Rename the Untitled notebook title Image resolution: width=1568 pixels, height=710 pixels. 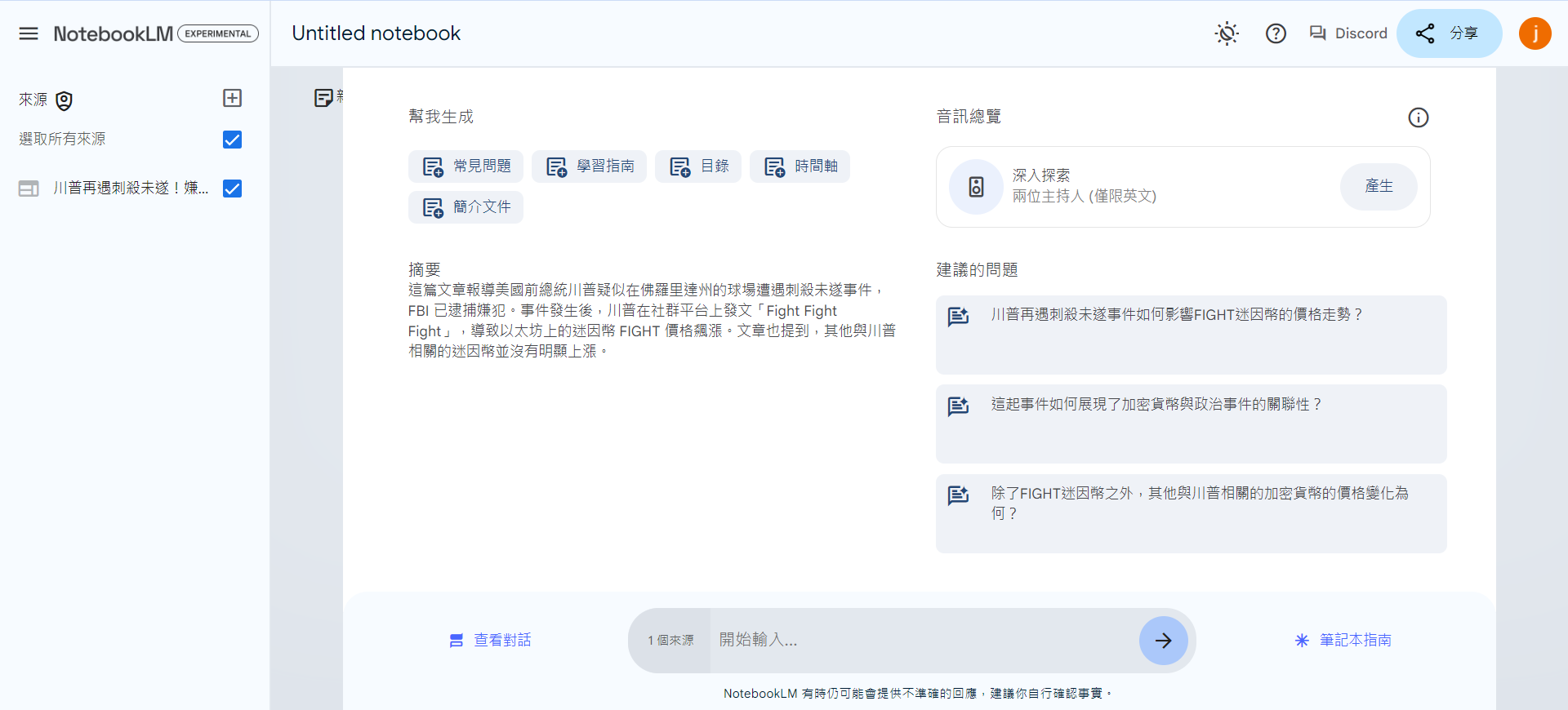(376, 33)
